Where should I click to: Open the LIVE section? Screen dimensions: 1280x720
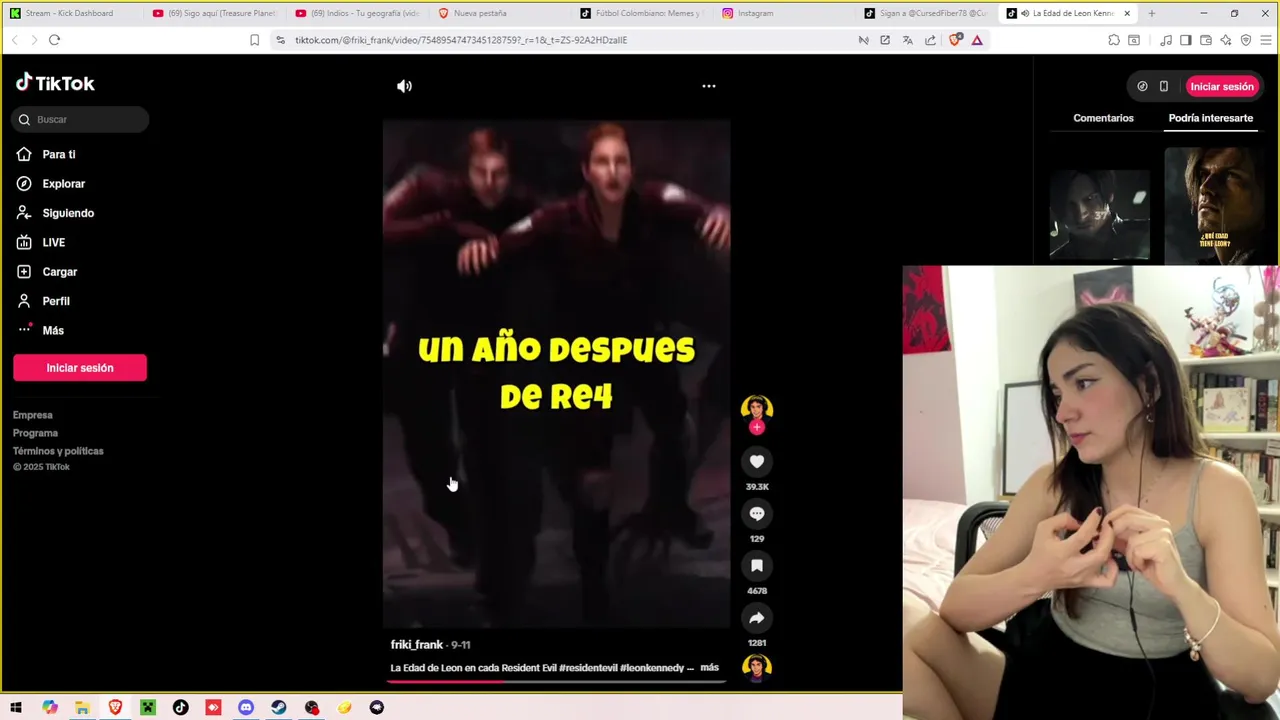(x=54, y=242)
